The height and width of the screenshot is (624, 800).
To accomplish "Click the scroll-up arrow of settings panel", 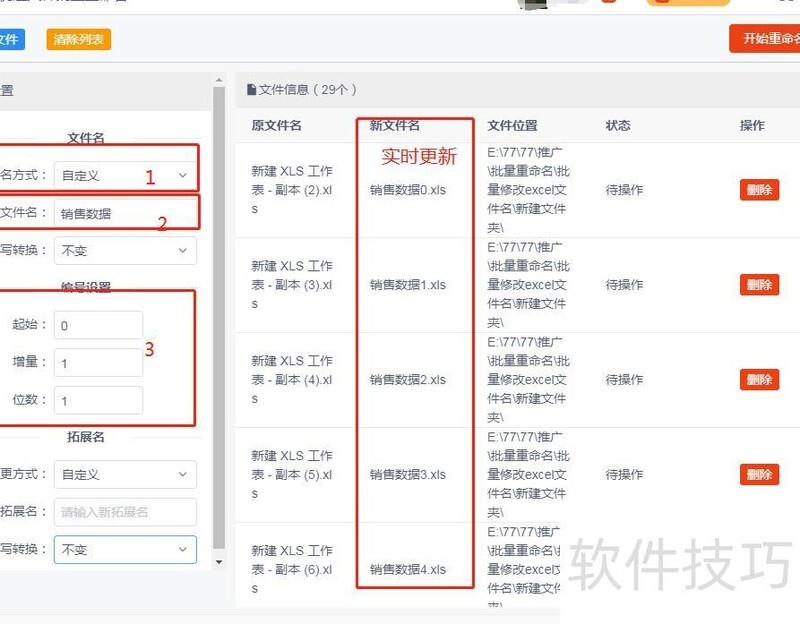I will coord(219,80).
